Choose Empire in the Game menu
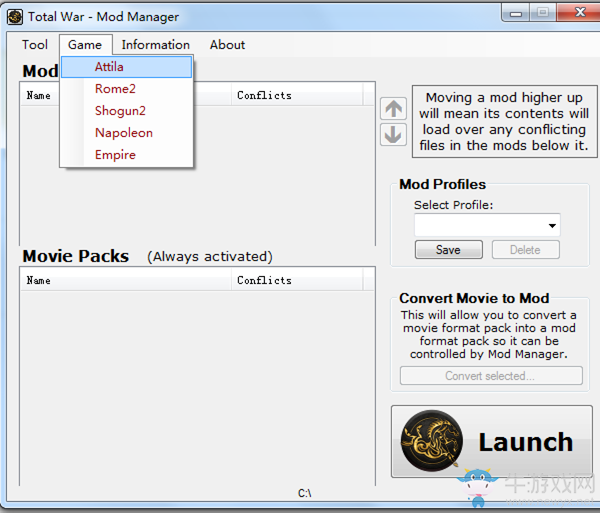Screen dimensions: 600x513 [126, 155]
